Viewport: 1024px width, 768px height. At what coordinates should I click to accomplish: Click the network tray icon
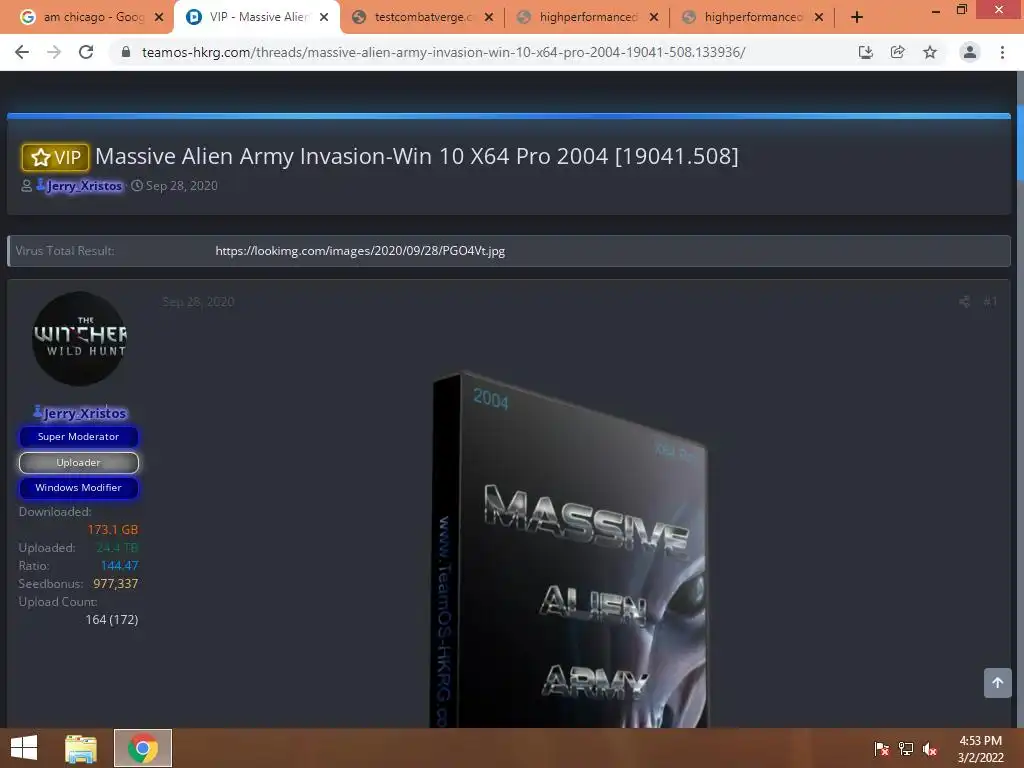(x=906, y=749)
